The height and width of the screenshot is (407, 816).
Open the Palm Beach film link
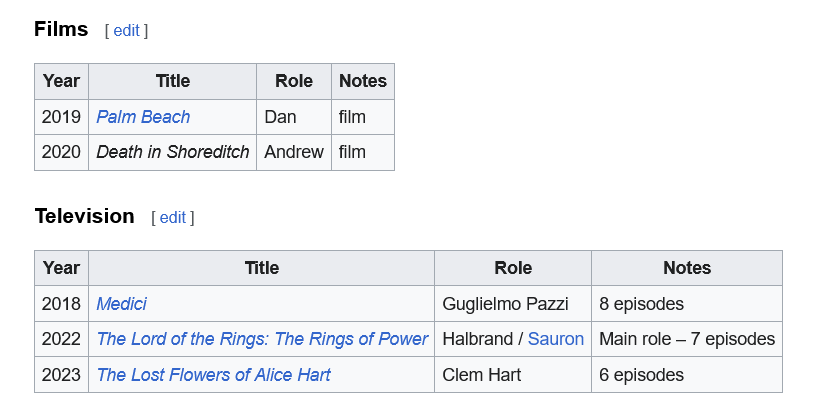point(143,117)
